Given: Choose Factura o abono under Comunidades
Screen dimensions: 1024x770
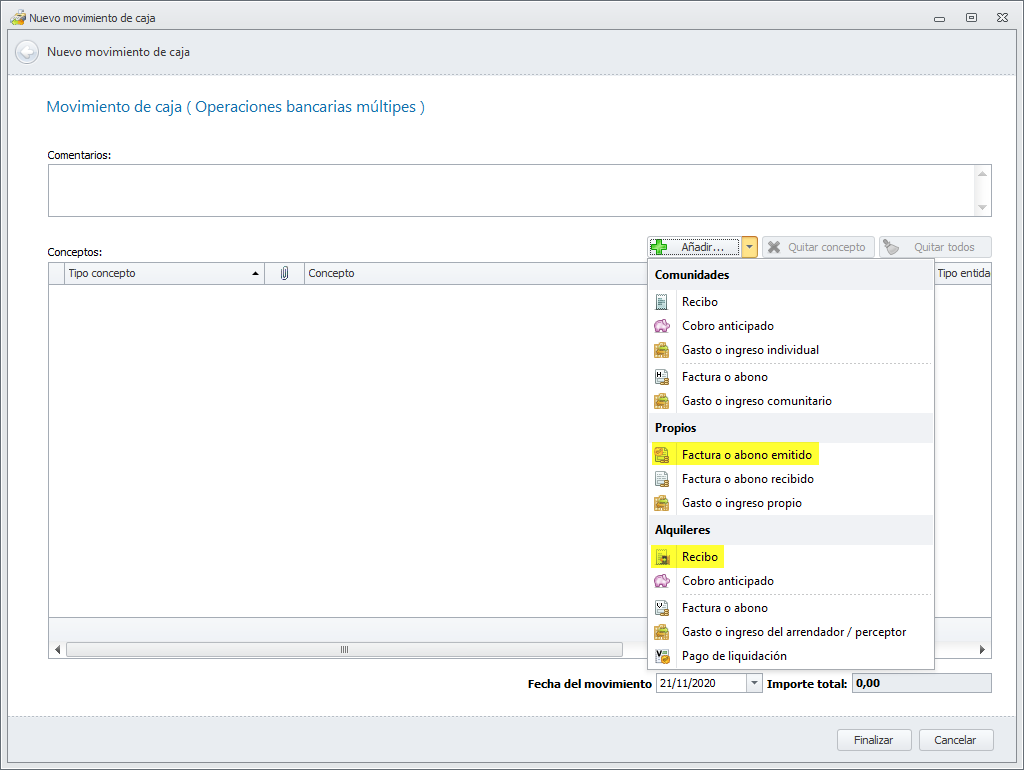Looking at the screenshot, I should coord(792,377).
